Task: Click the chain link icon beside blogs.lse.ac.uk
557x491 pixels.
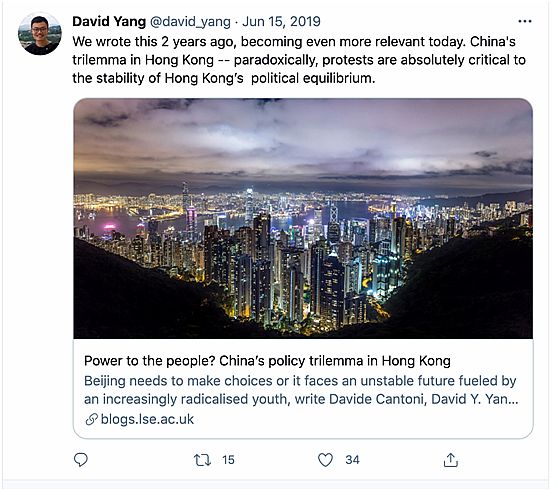Action: click(x=91, y=420)
